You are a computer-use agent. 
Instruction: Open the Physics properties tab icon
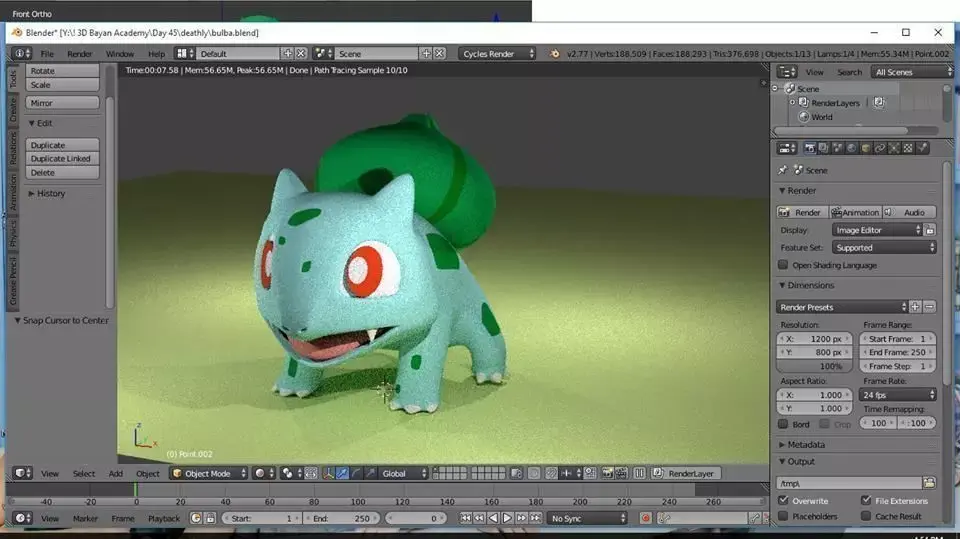pyautogui.click(x=922, y=148)
